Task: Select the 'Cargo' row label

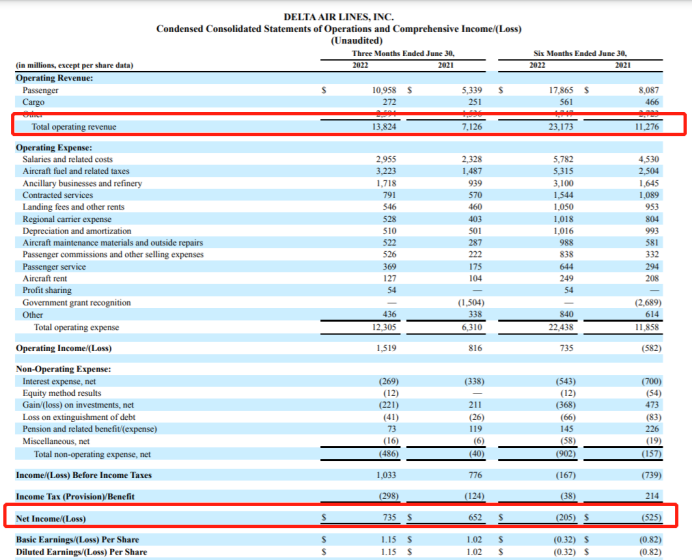Action: (34, 102)
